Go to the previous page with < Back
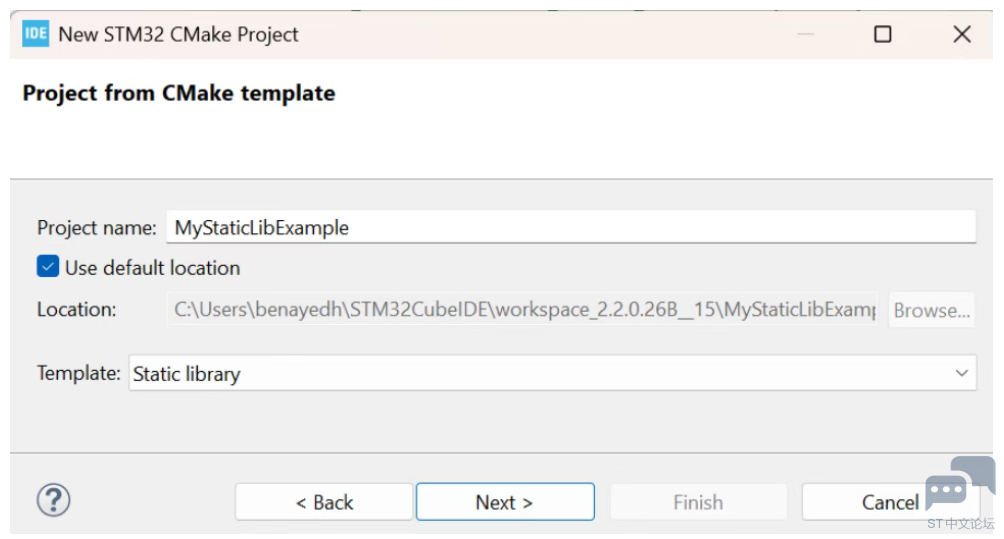This screenshot has height=539, width=1004. (324, 502)
